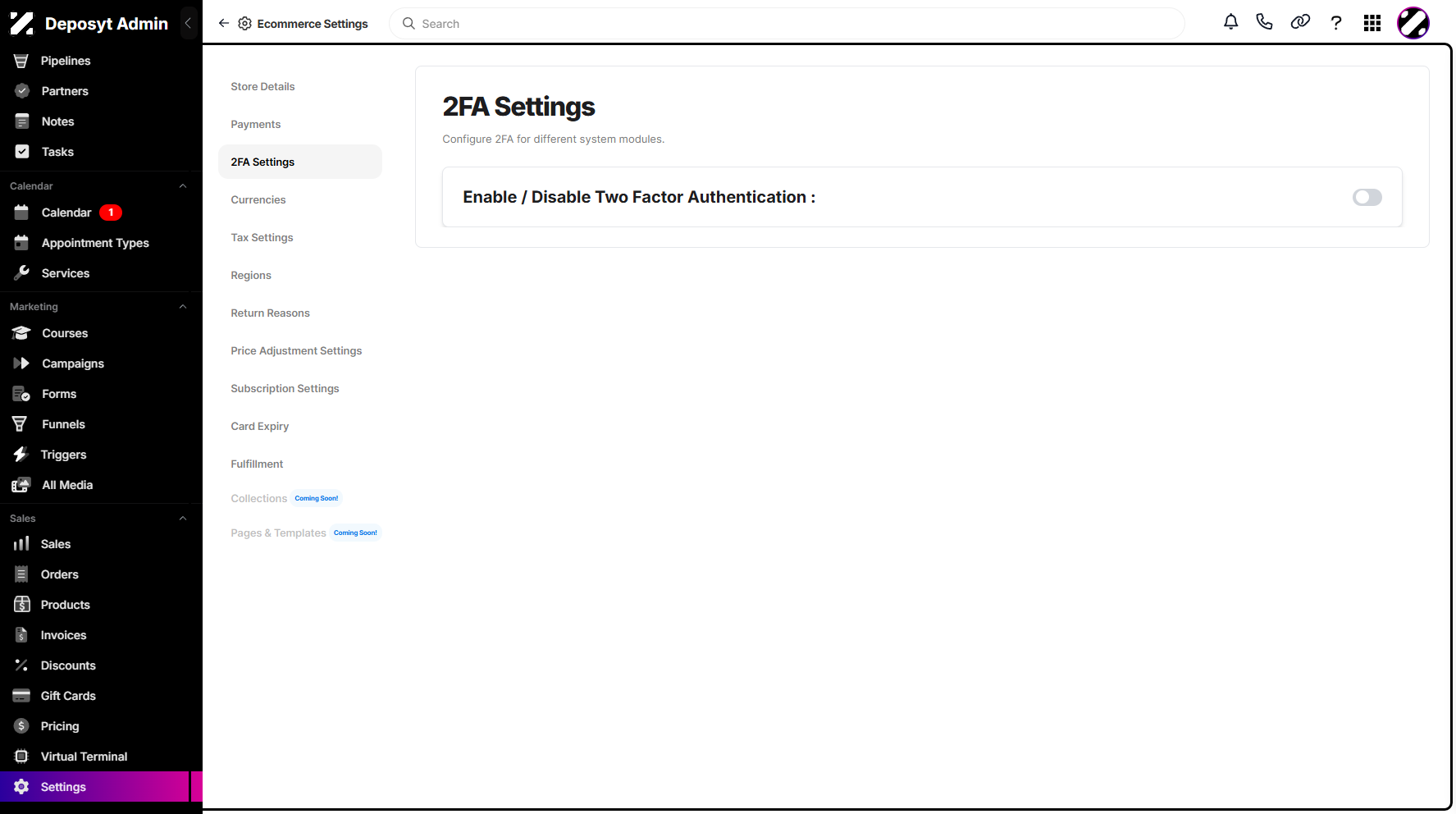The width and height of the screenshot is (1456, 814).
Task: Select the Currencies settings tab
Action: pos(300,199)
